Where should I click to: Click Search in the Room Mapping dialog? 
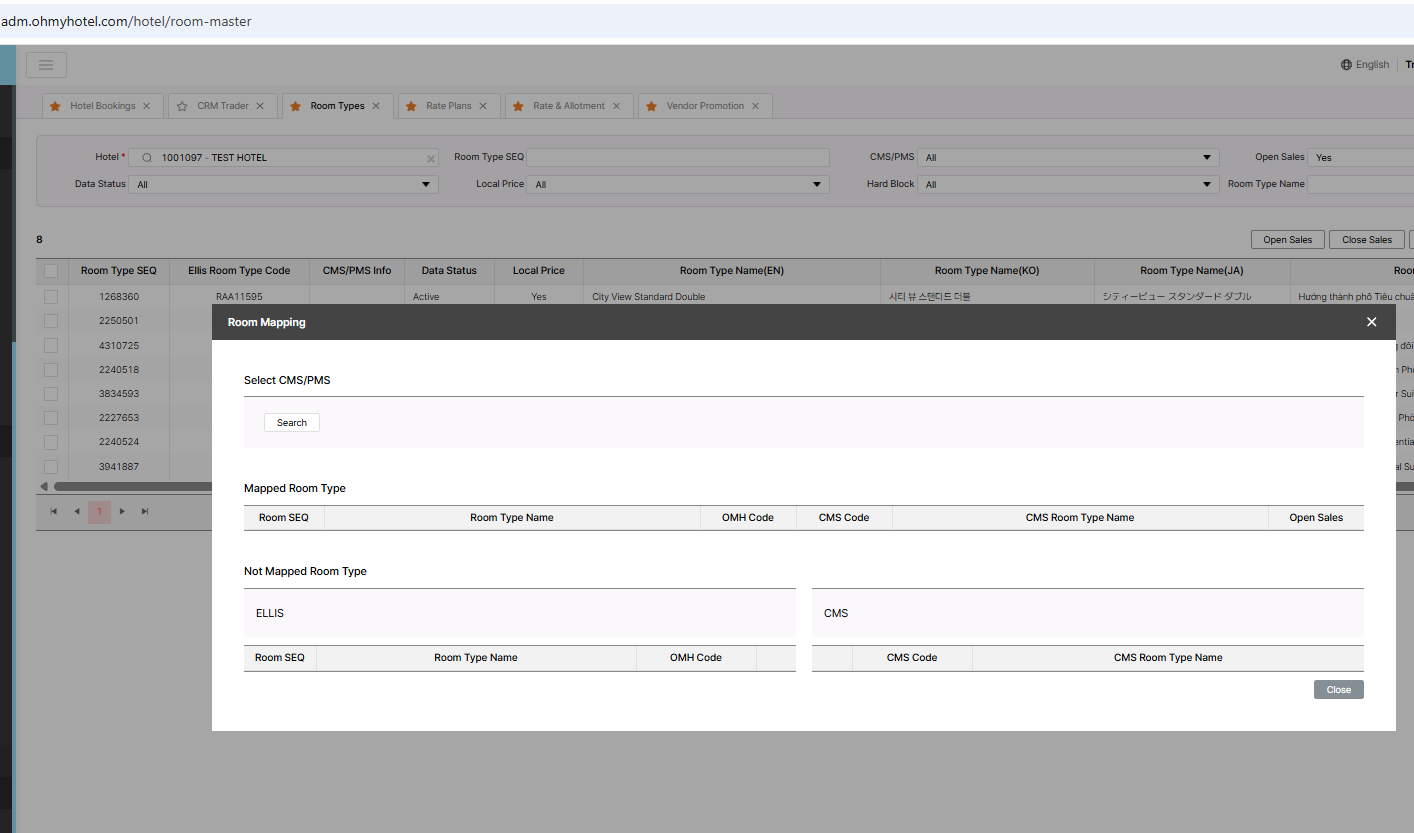pos(292,423)
